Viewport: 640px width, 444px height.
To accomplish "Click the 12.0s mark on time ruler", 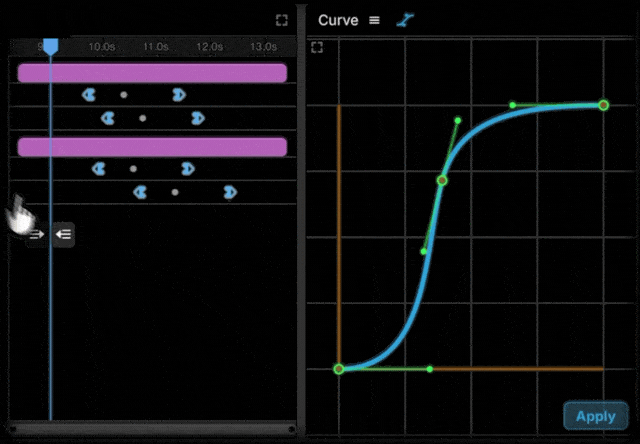I will [209, 47].
